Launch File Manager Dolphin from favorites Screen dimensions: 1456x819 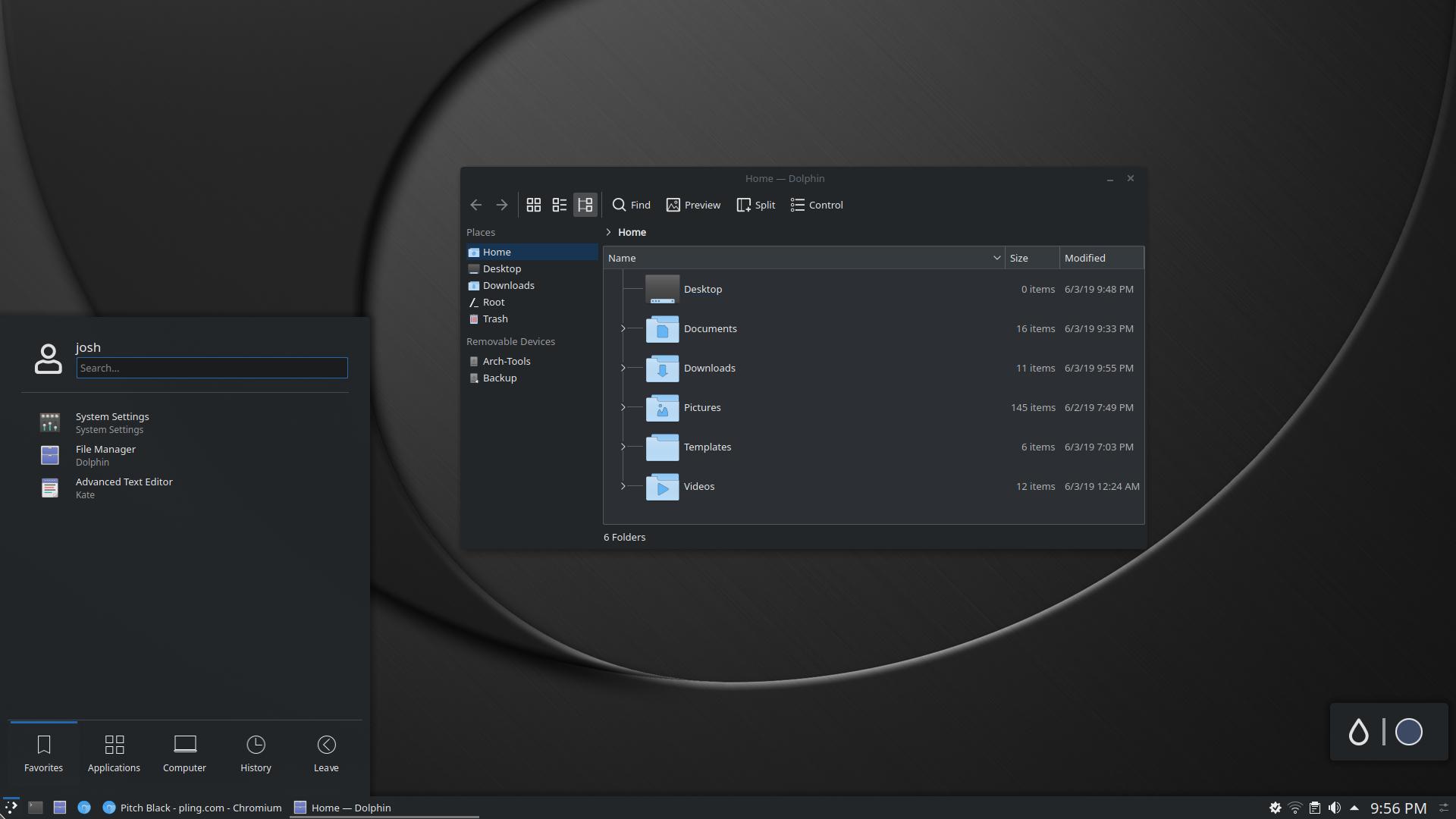pyautogui.click(x=186, y=455)
